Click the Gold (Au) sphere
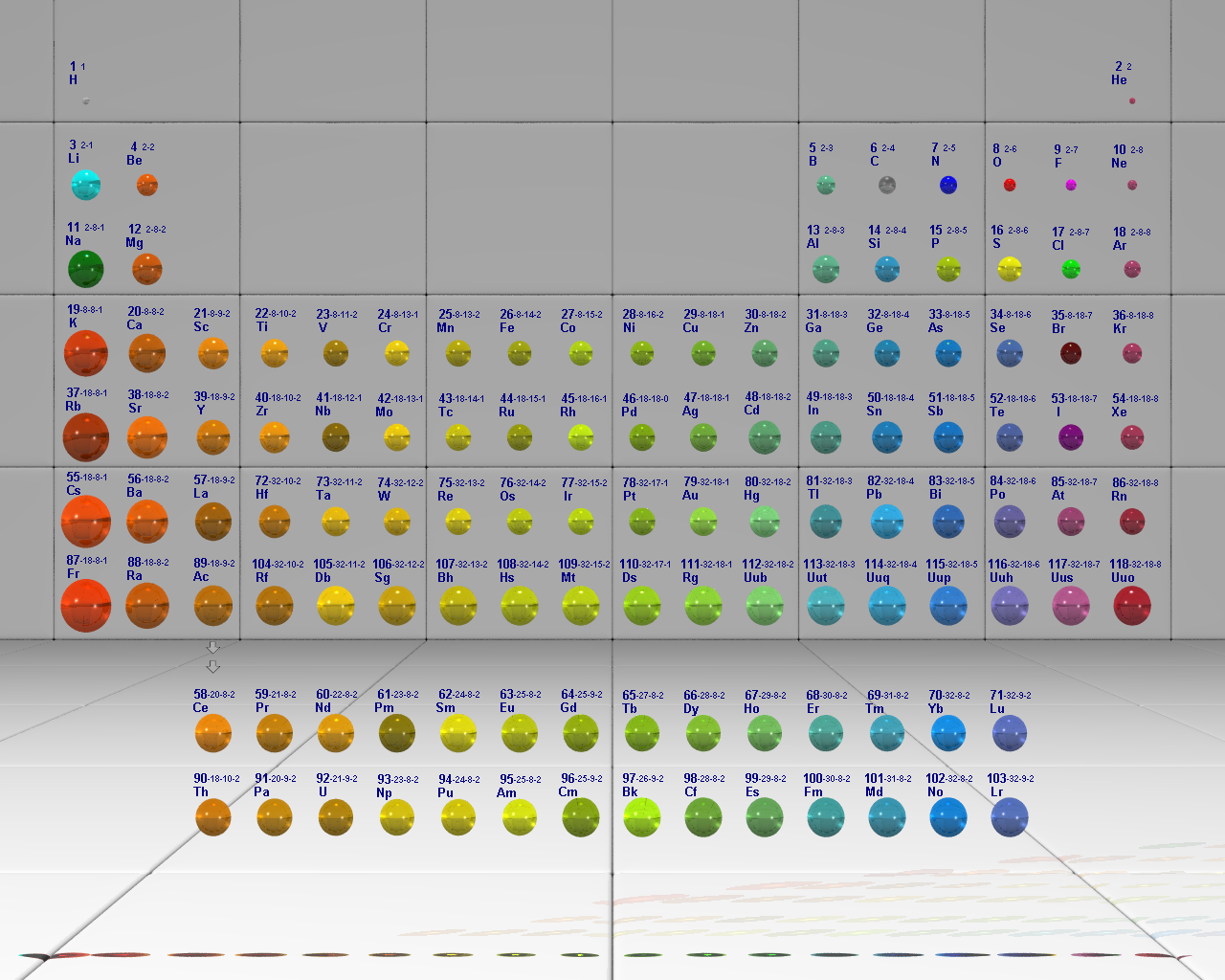Screen dimensions: 1225x980 [703, 522]
